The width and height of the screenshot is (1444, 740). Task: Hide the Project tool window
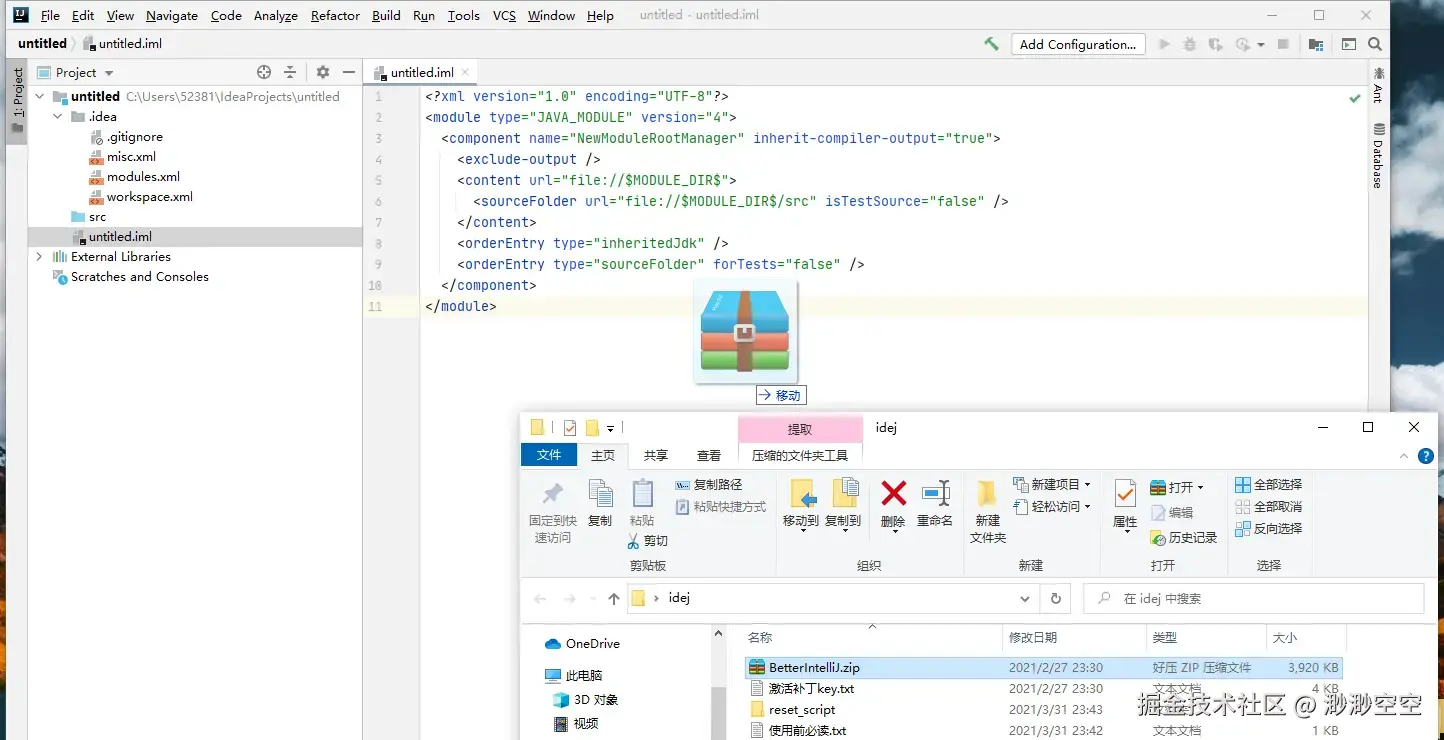(349, 72)
